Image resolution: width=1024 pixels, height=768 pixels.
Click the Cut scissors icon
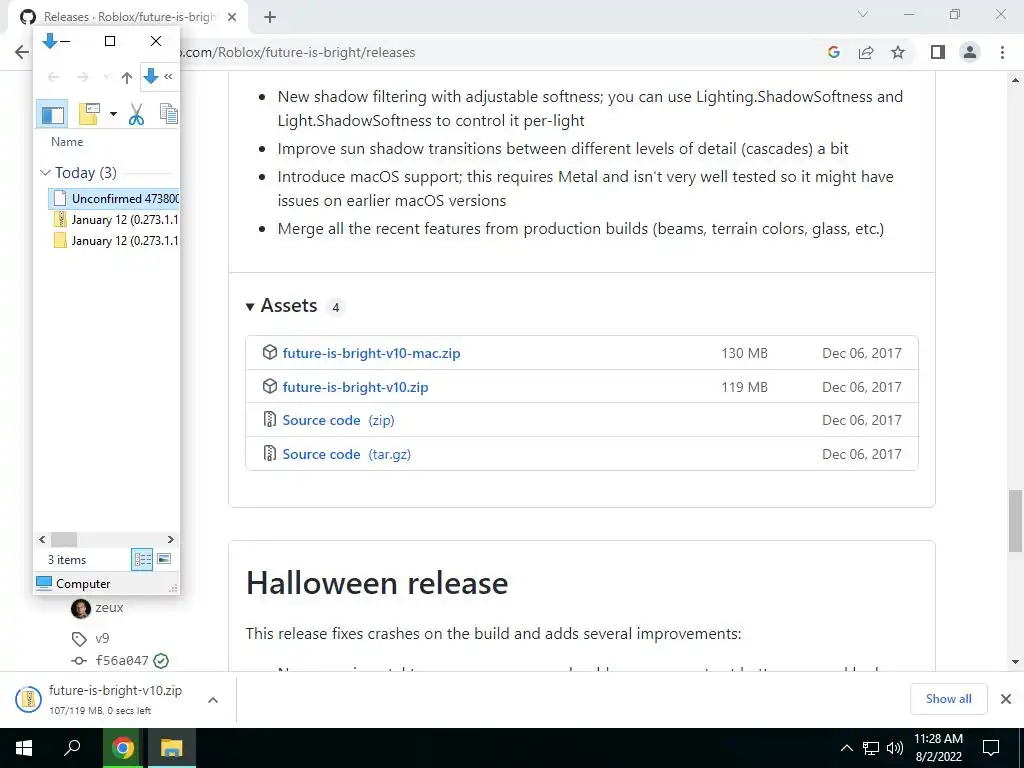(136, 114)
